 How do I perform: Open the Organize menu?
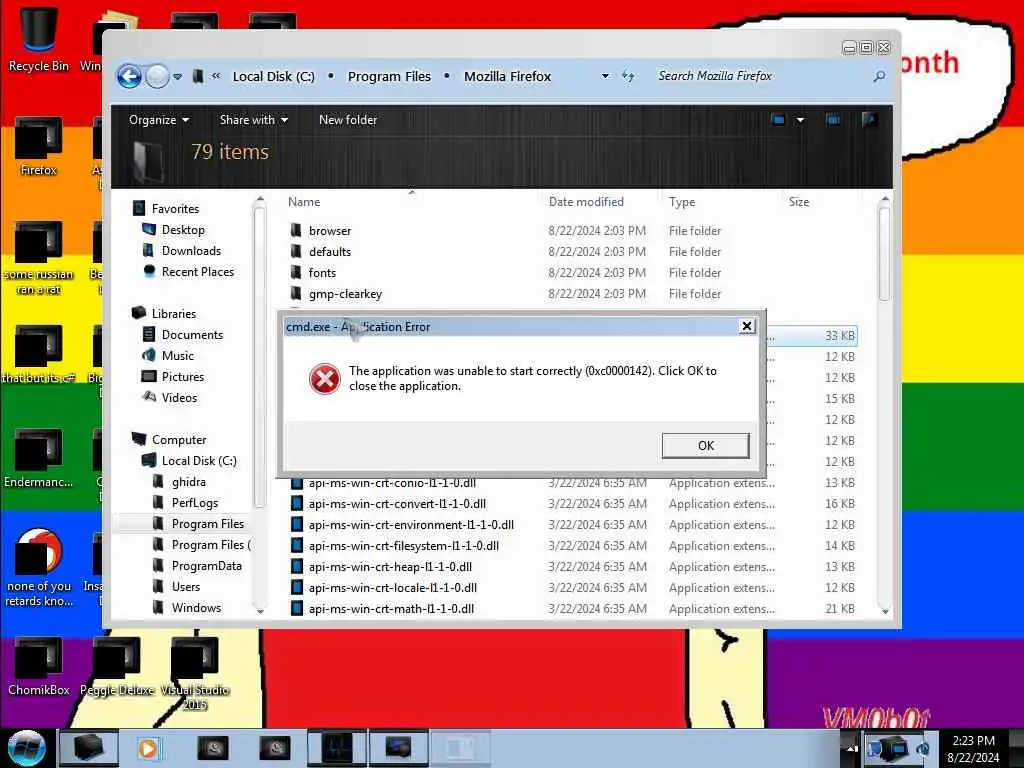coord(159,120)
